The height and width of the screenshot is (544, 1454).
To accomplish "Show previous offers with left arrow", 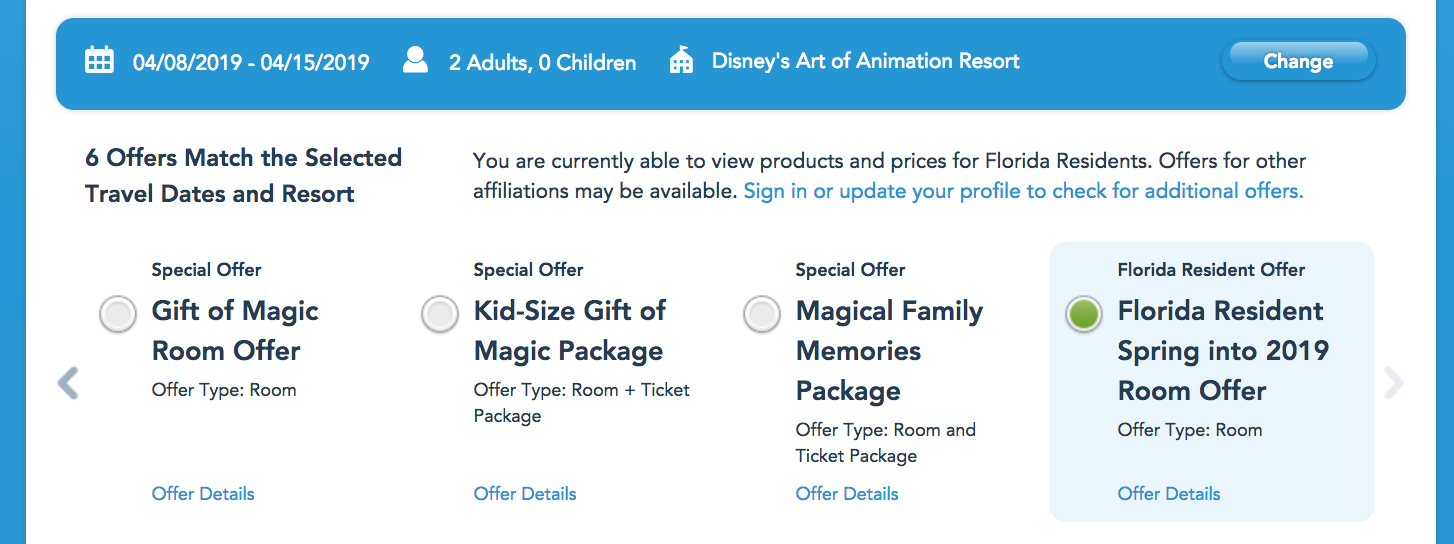I will [68, 382].
